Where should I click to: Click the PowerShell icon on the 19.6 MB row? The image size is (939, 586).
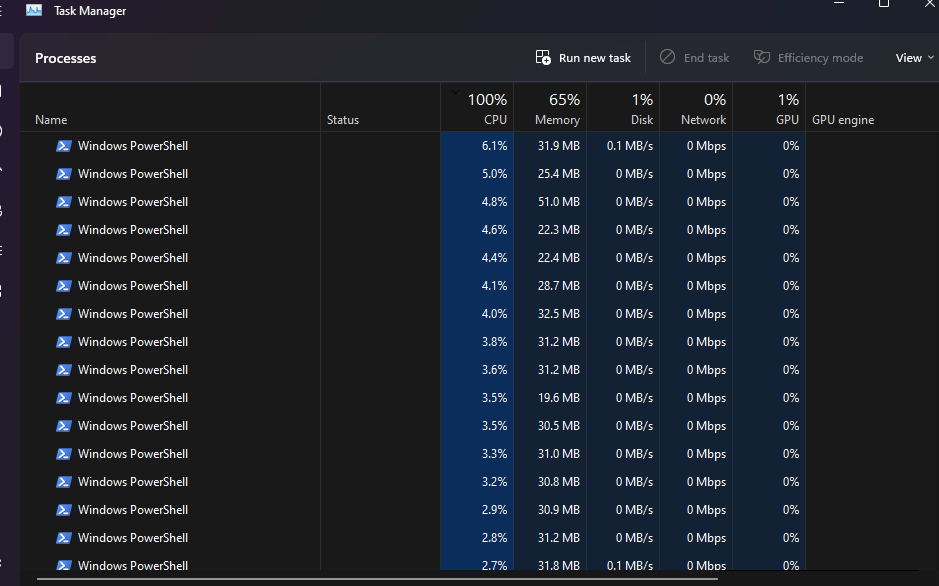pos(64,398)
